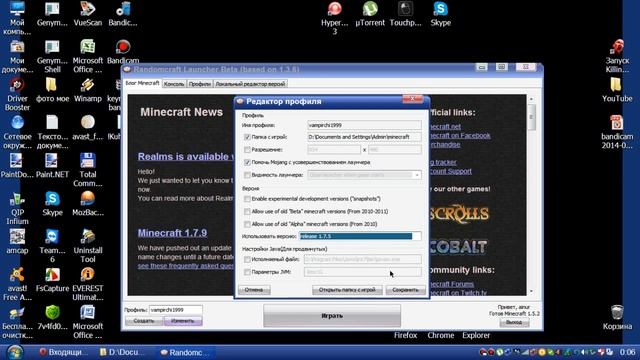This screenshot has height=360, width=640.
Task: Switch to 'Профили' tab
Action: tap(200, 84)
